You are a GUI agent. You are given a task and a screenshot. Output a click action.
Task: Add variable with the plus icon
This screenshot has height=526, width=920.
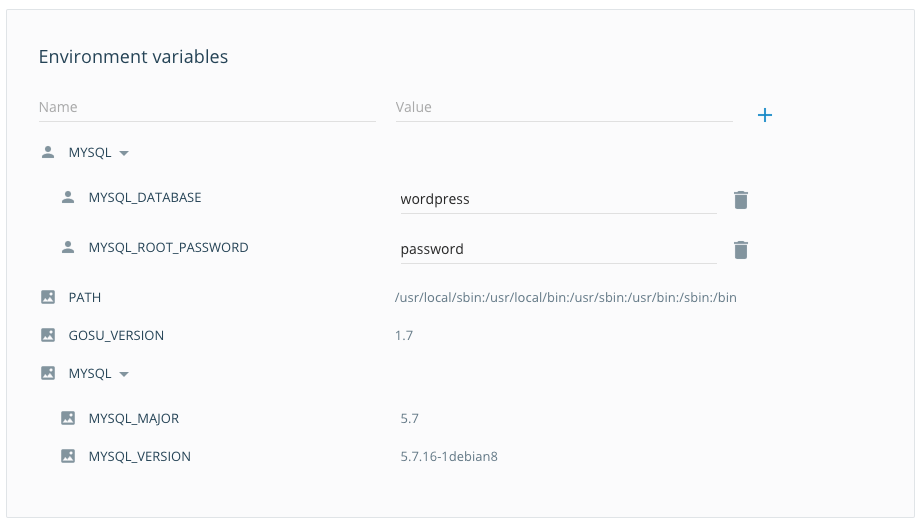click(765, 115)
